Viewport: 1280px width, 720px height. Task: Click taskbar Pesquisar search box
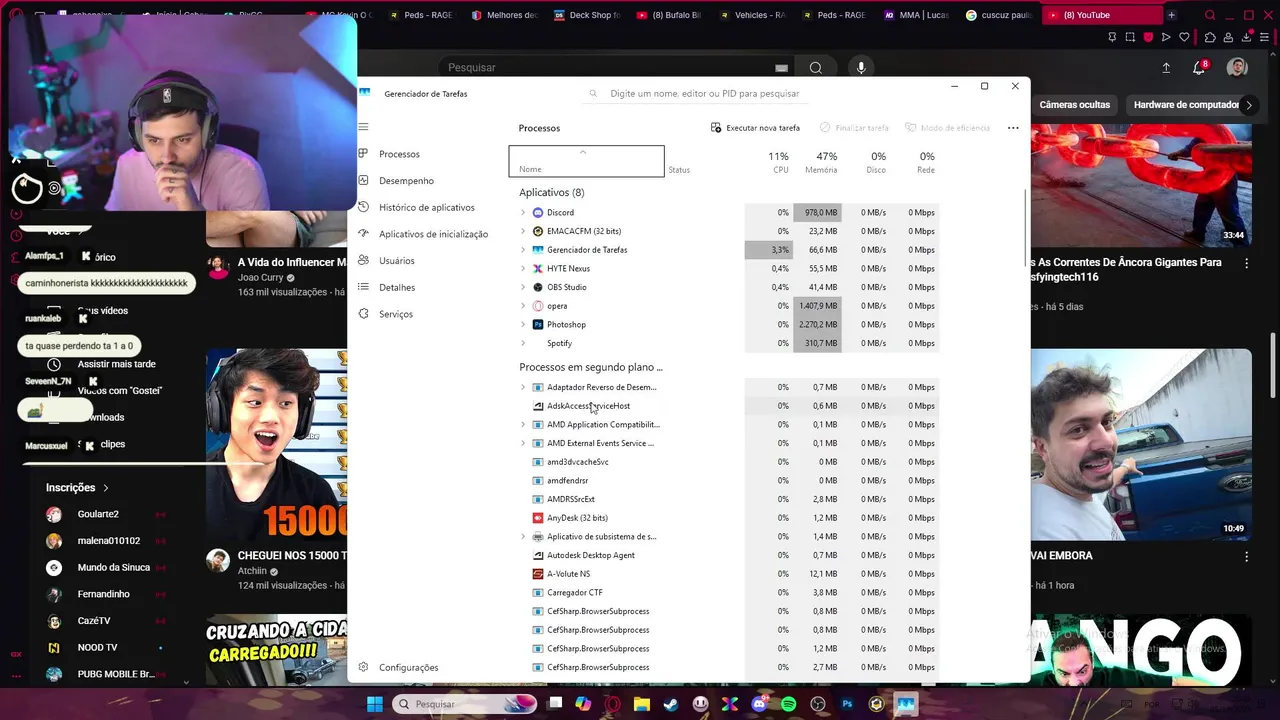pos(464,704)
